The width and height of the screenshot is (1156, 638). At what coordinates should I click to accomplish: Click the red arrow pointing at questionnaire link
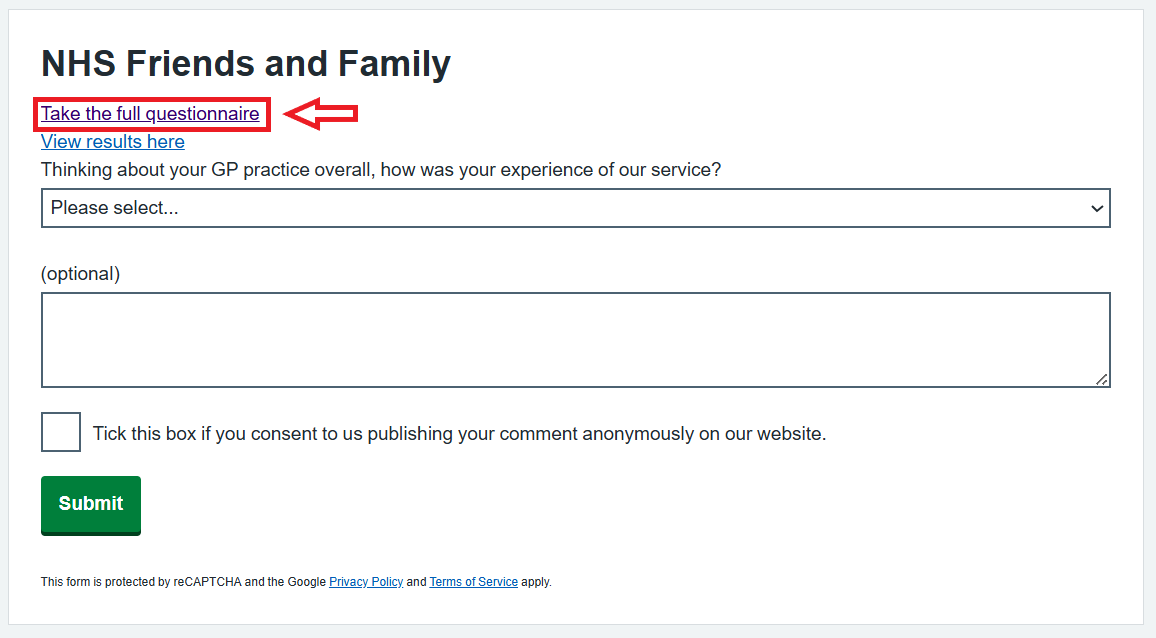pyautogui.click(x=320, y=114)
